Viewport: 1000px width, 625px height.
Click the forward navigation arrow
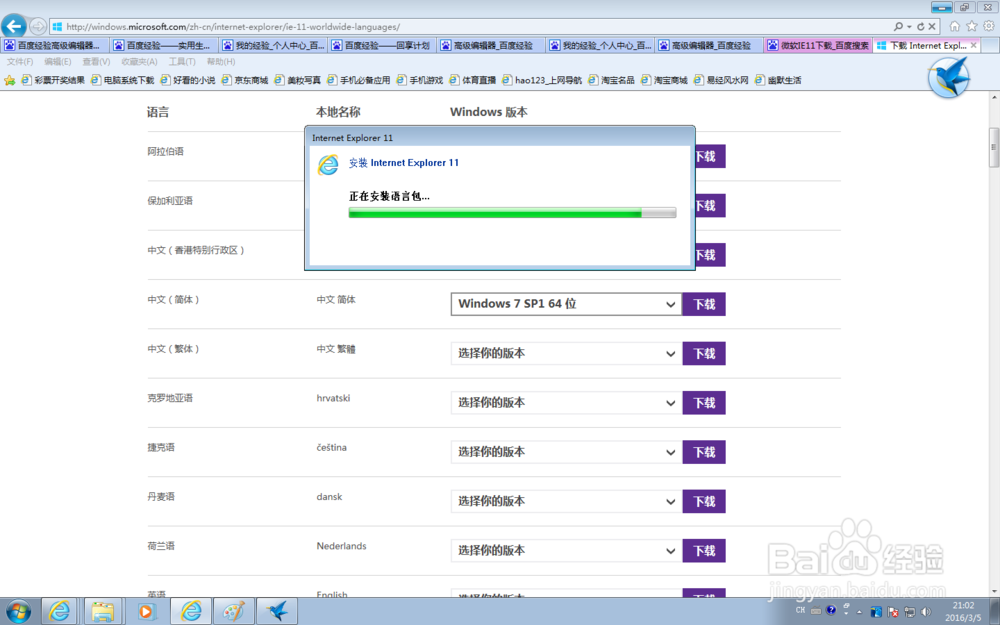click(38, 27)
